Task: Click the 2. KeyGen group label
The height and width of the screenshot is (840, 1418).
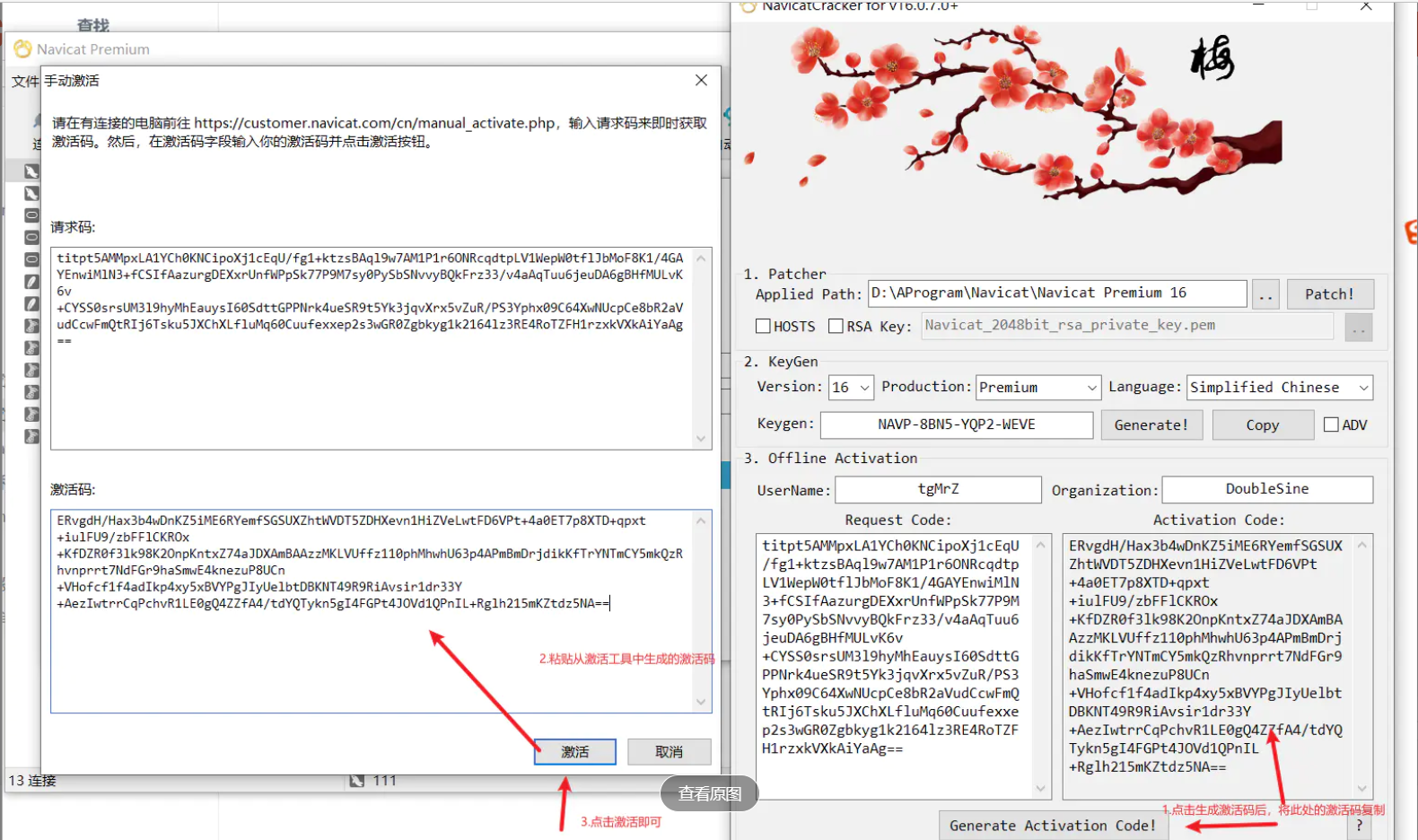Action: click(x=781, y=362)
